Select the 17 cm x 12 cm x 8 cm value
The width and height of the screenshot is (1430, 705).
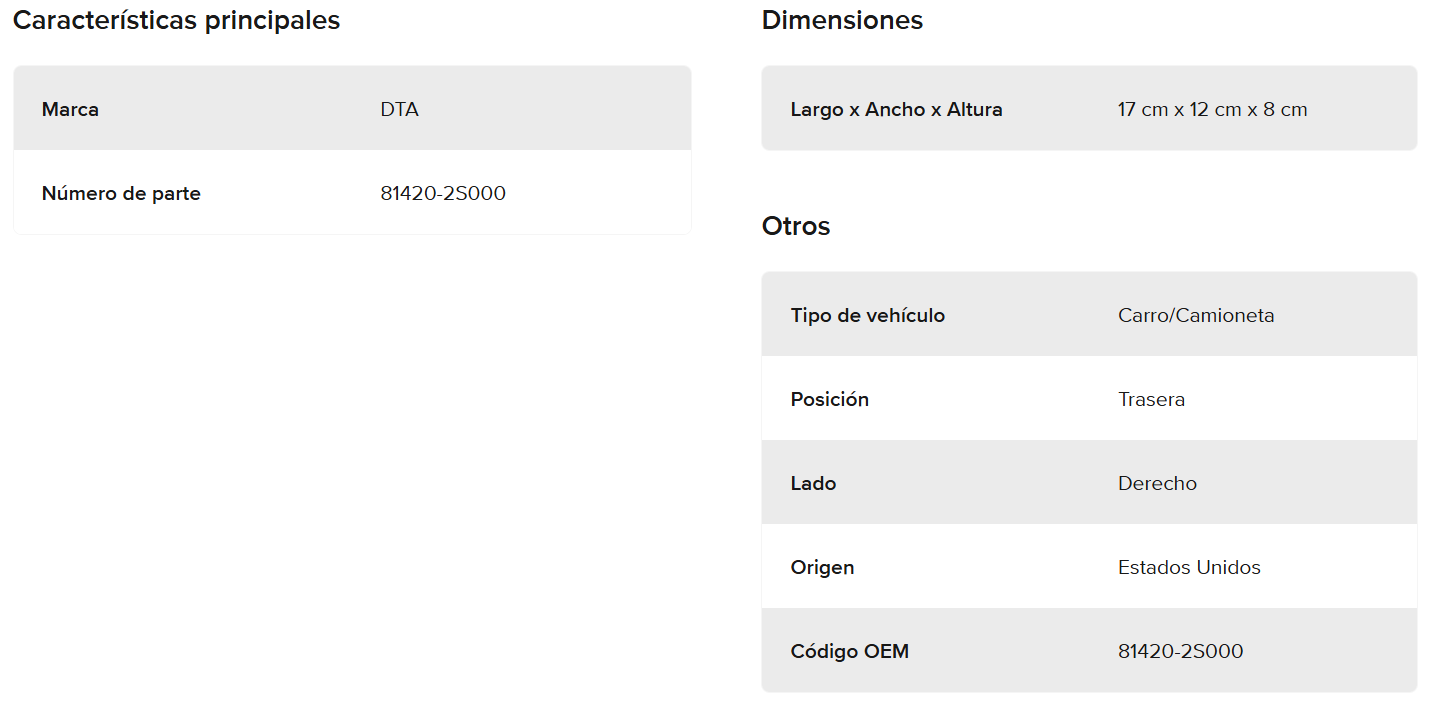pyautogui.click(x=1212, y=110)
